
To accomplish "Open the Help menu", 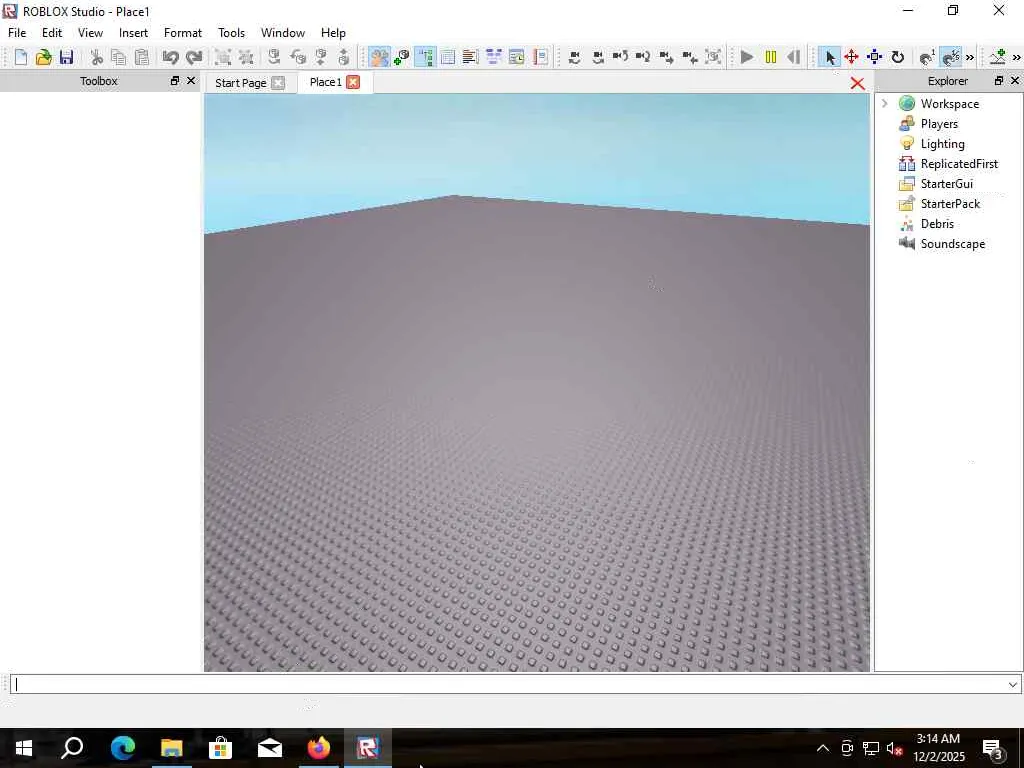I will (x=333, y=33).
